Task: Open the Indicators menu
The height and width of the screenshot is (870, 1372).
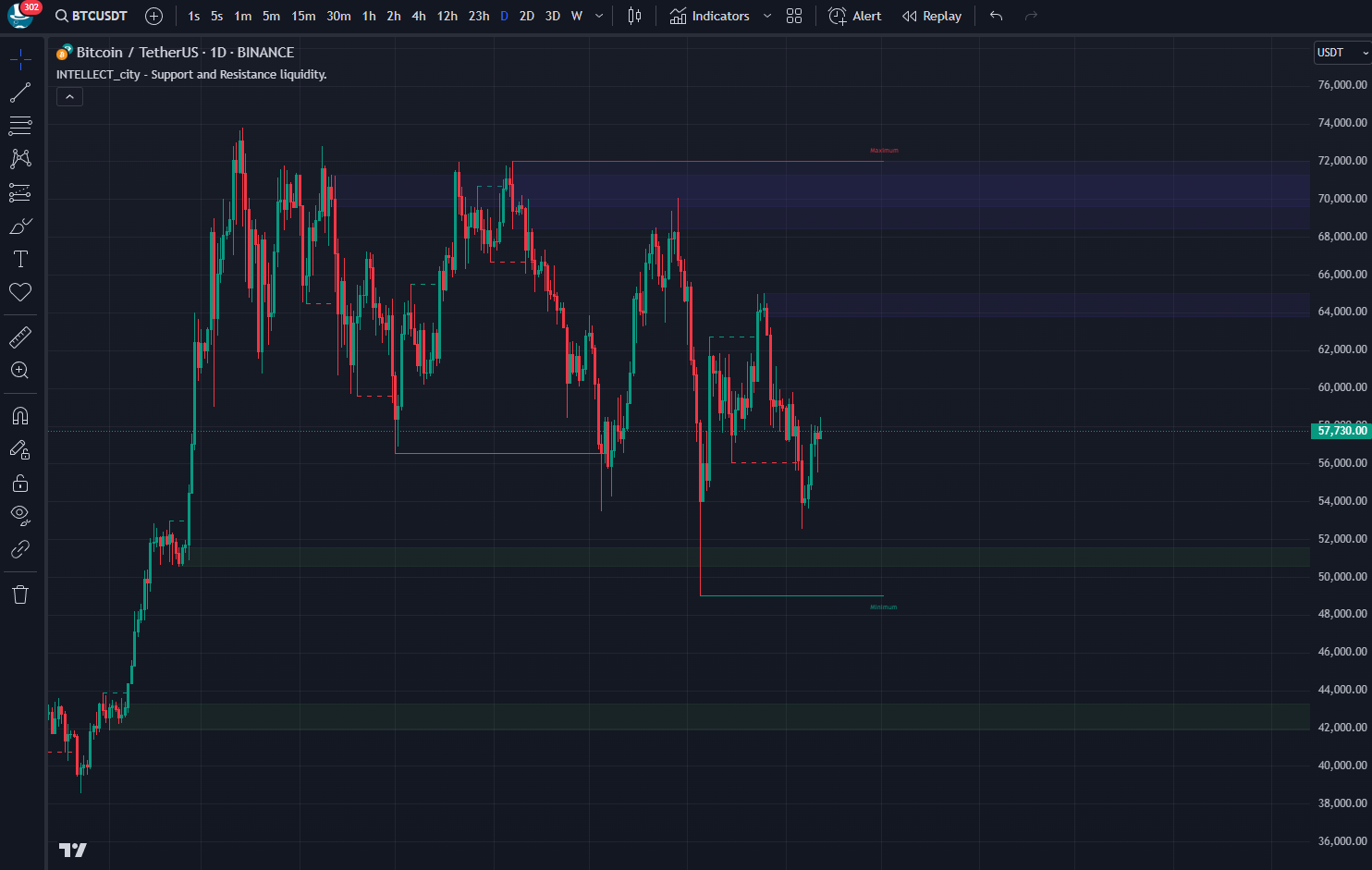Action: pos(710,16)
